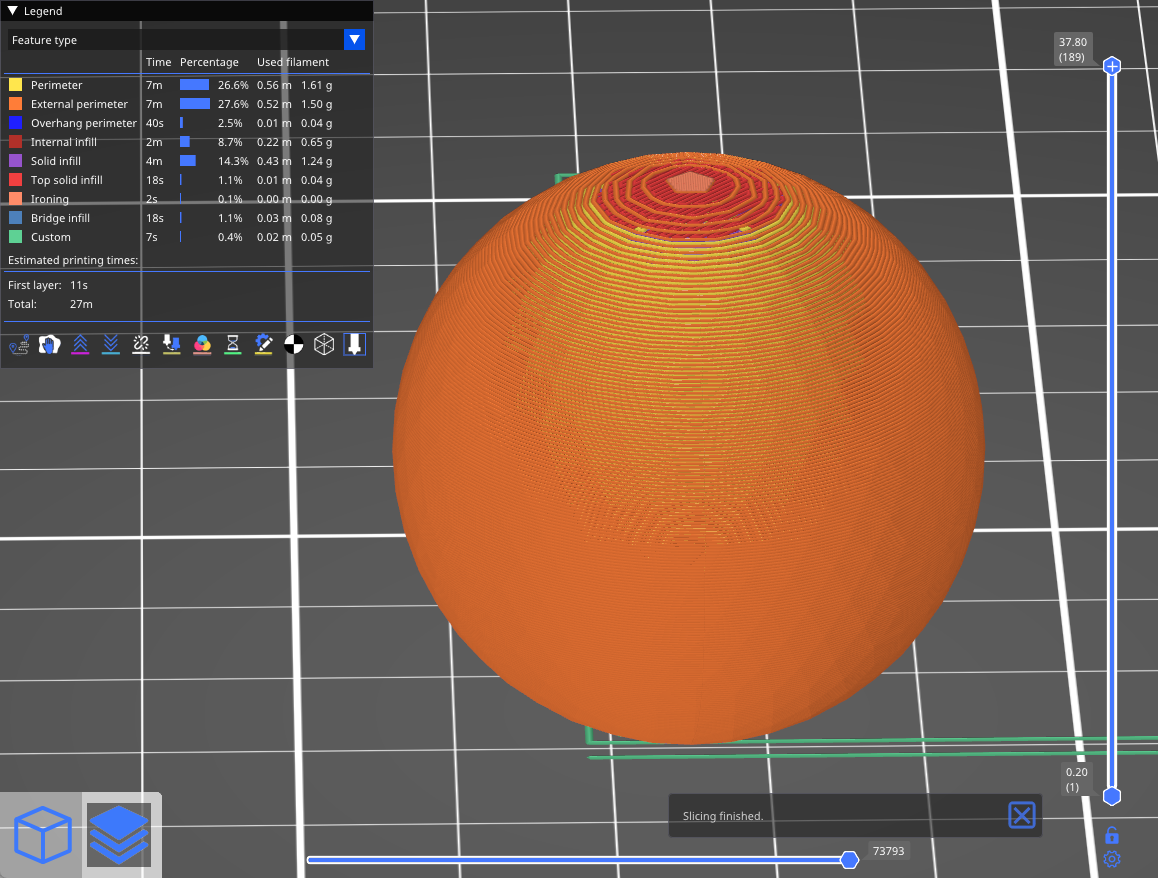
Task: Toggle custom G-codes gear-pencil icon
Action: (x=264, y=345)
